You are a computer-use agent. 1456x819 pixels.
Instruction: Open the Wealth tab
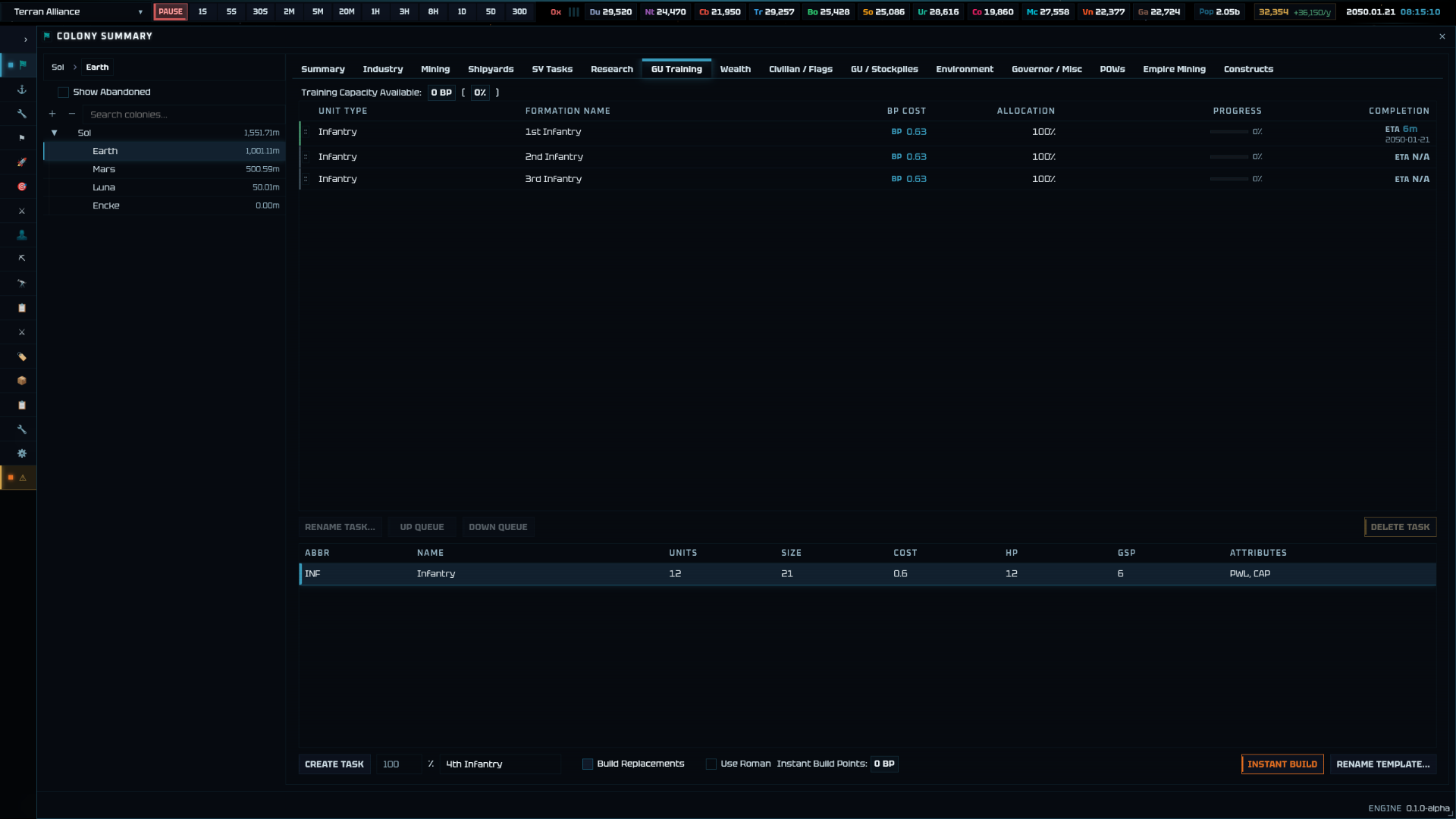point(736,69)
